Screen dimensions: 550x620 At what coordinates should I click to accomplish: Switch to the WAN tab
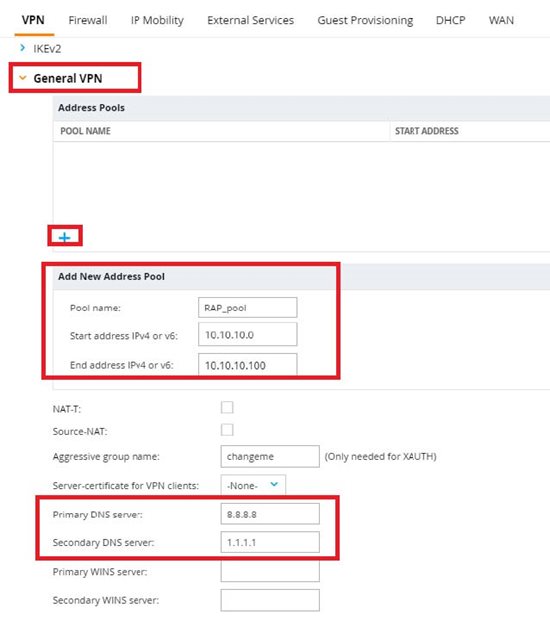501,20
